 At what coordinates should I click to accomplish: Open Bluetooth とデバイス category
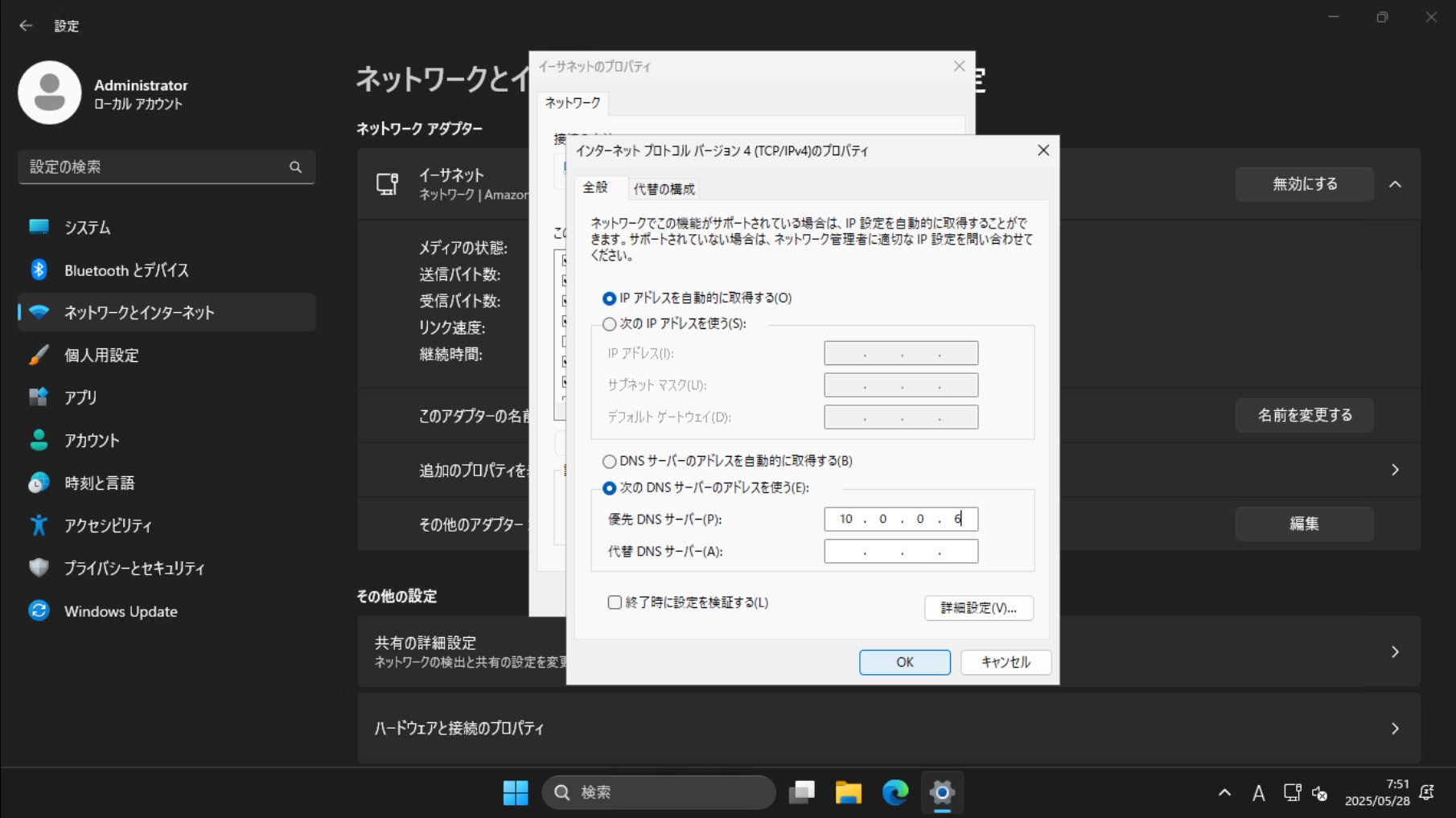tap(167, 270)
